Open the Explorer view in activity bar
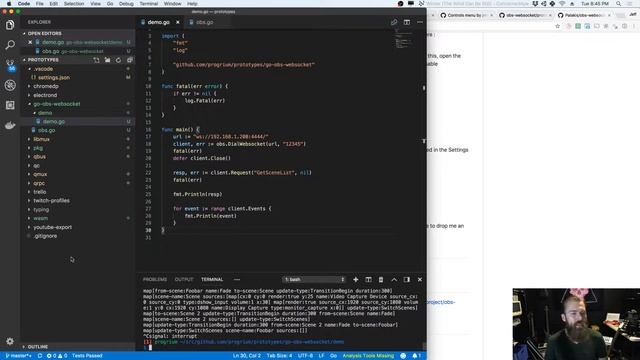Screen dimensions: 640x360 point(10,25)
